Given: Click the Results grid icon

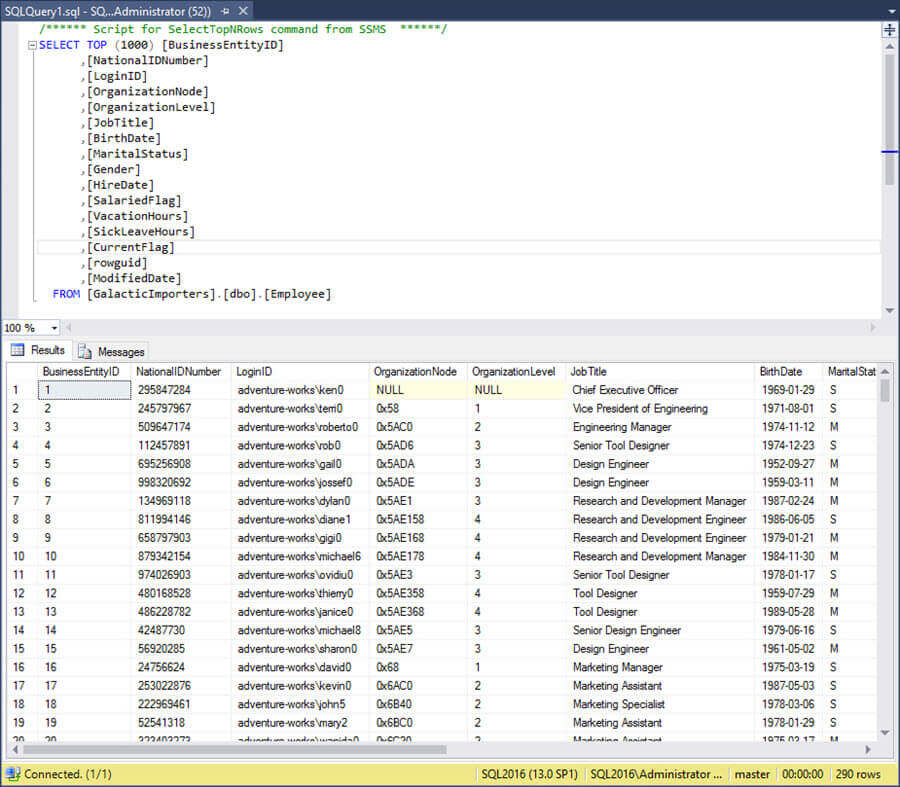Looking at the screenshot, I should coord(18,350).
